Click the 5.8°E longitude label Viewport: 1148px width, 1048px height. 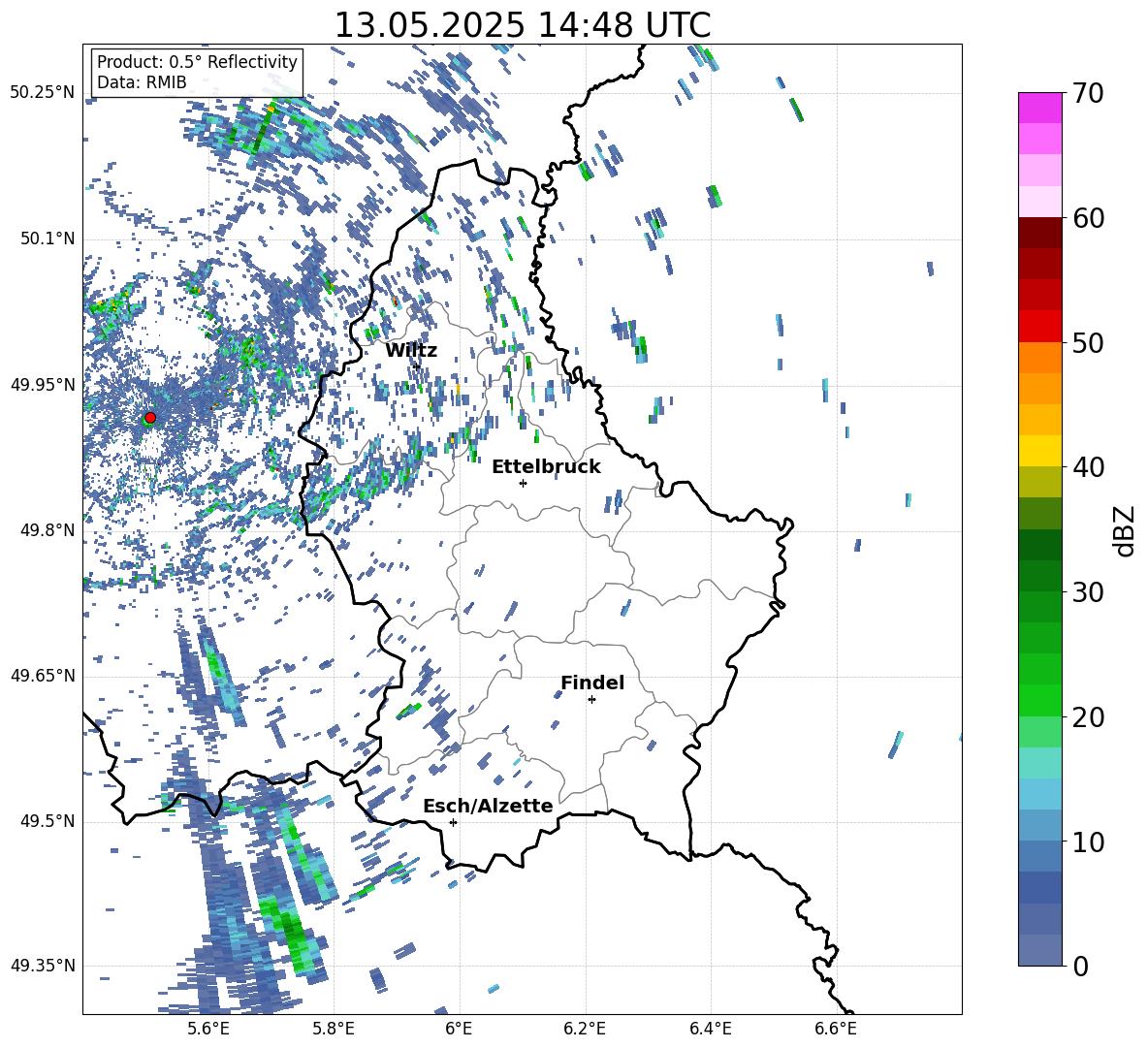334,1029
